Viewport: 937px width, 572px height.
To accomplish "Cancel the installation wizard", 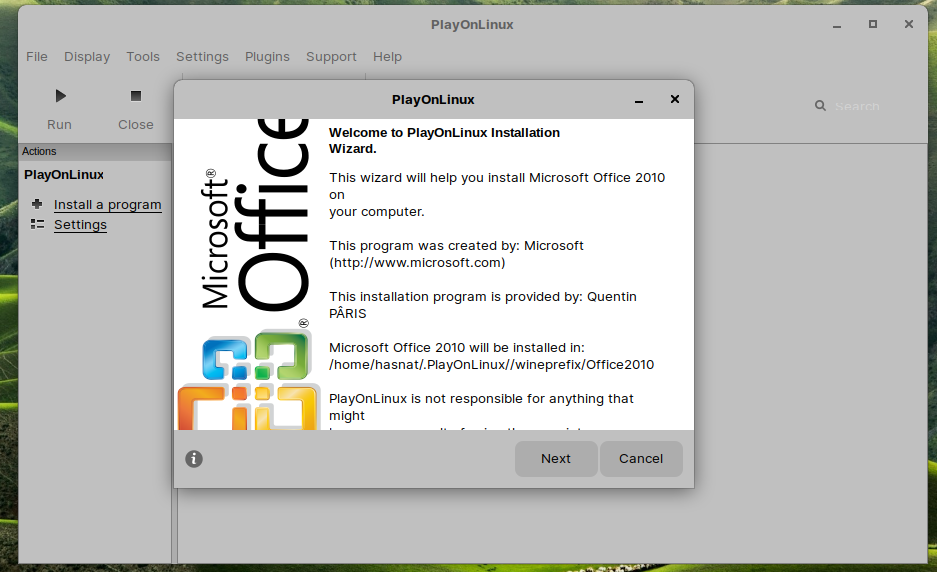I will (641, 459).
